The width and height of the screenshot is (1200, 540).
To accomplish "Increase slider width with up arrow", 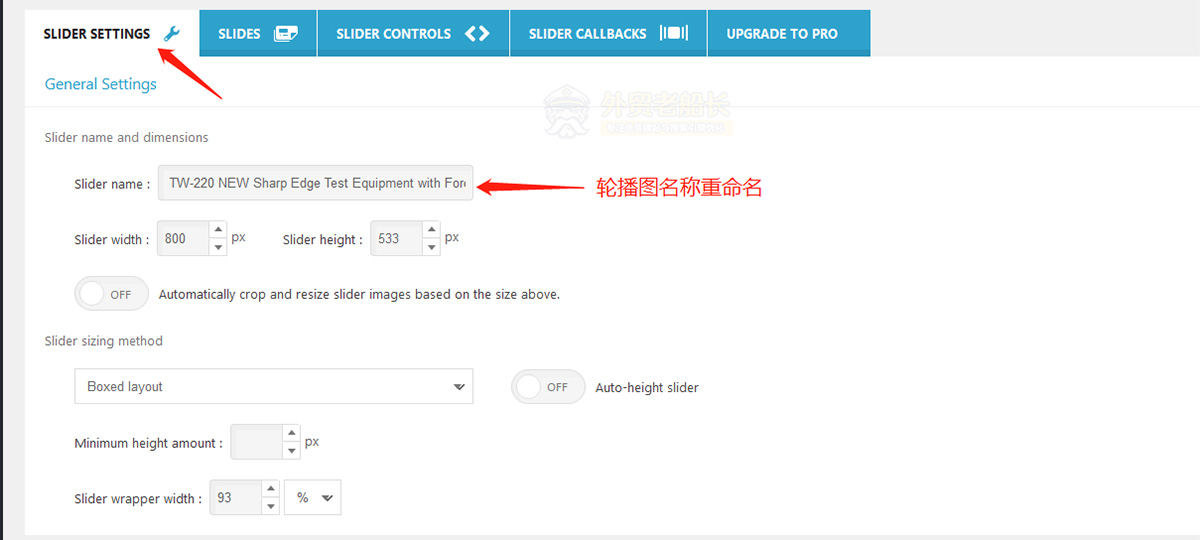I will [218, 231].
